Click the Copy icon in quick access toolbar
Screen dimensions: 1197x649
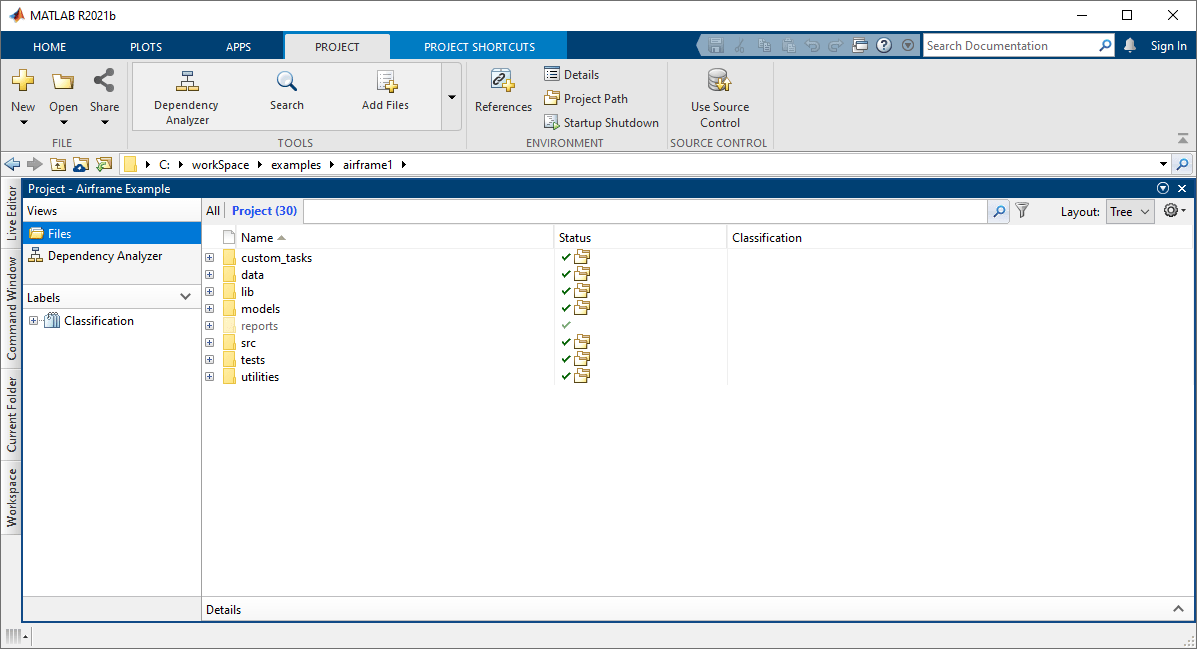764,46
